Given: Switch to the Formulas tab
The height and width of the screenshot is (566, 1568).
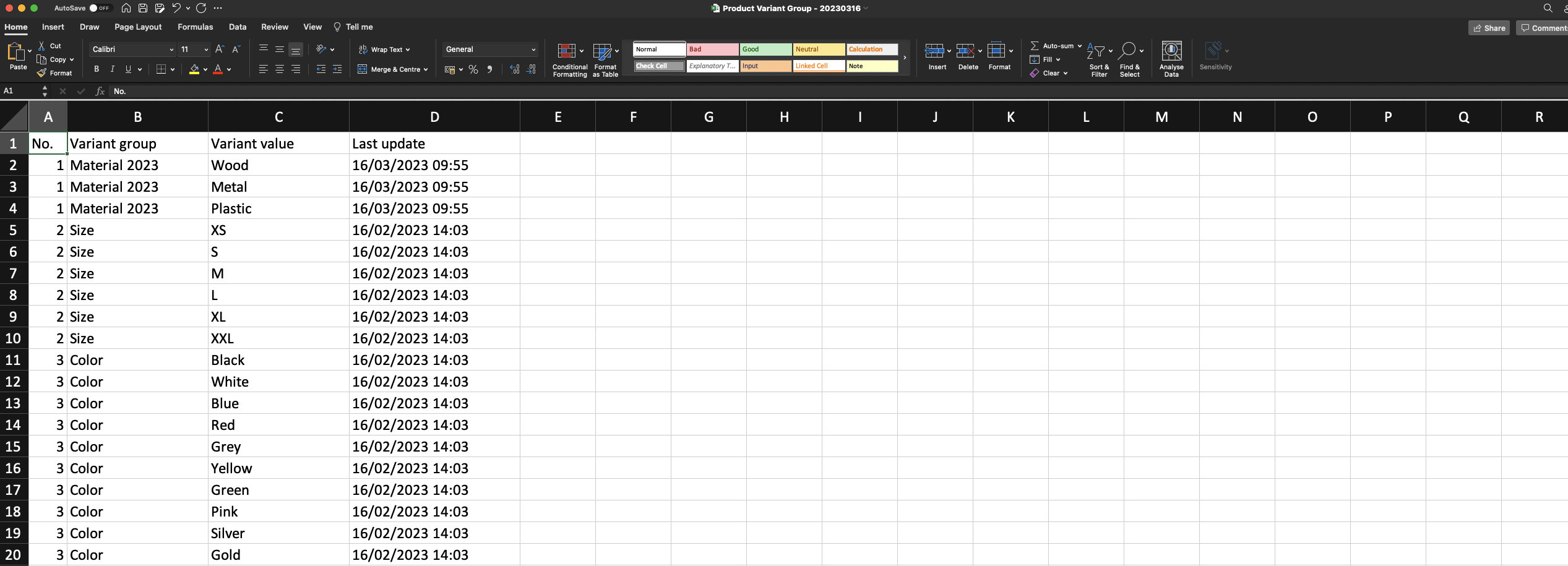Looking at the screenshot, I should tap(195, 27).
